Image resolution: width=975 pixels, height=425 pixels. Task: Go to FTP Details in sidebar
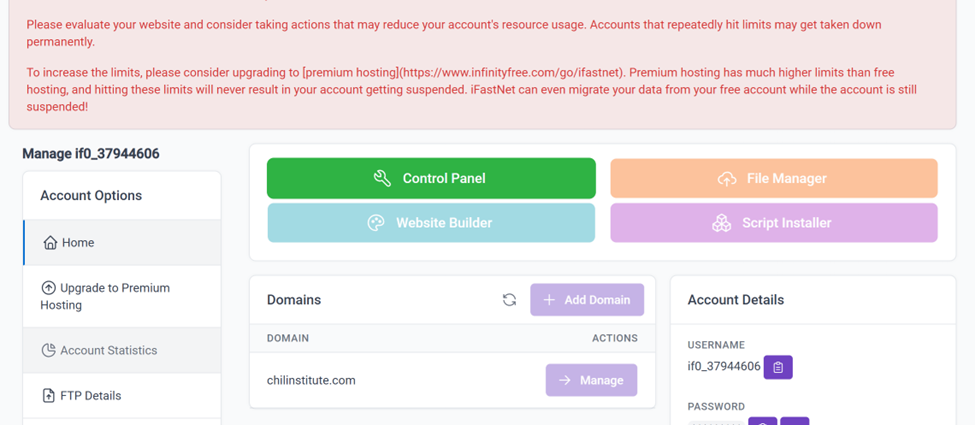click(90, 396)
